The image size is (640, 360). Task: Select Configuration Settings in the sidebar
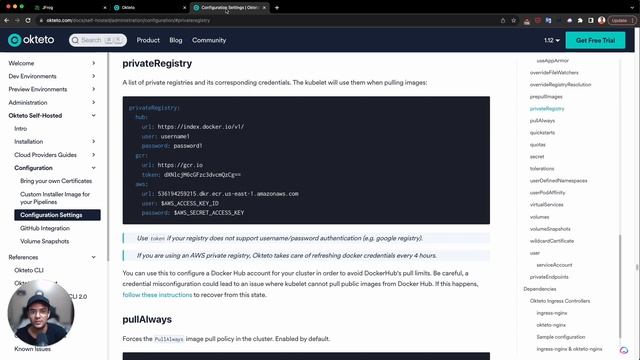click(57, 215)
